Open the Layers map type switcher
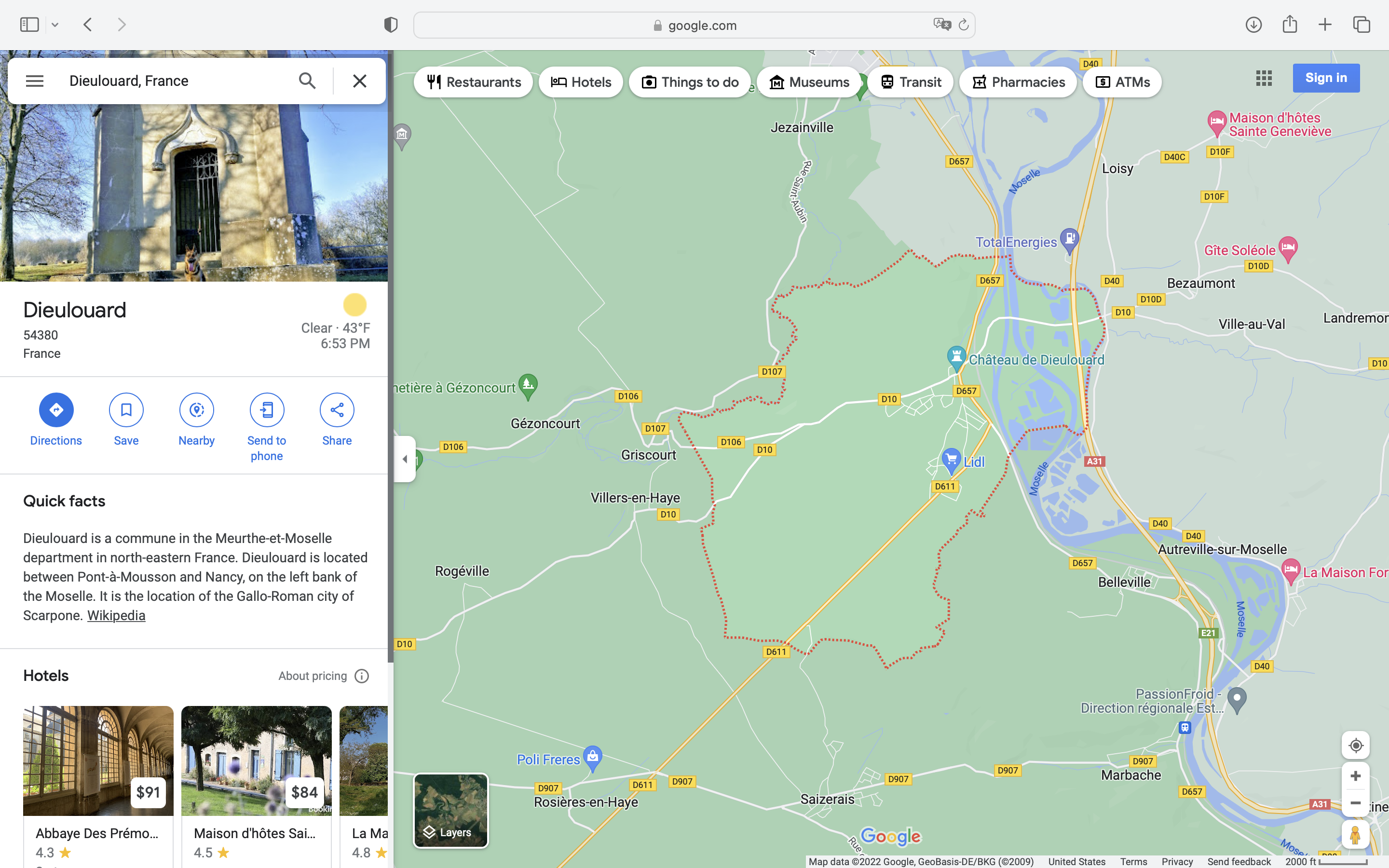 (450, 810)
